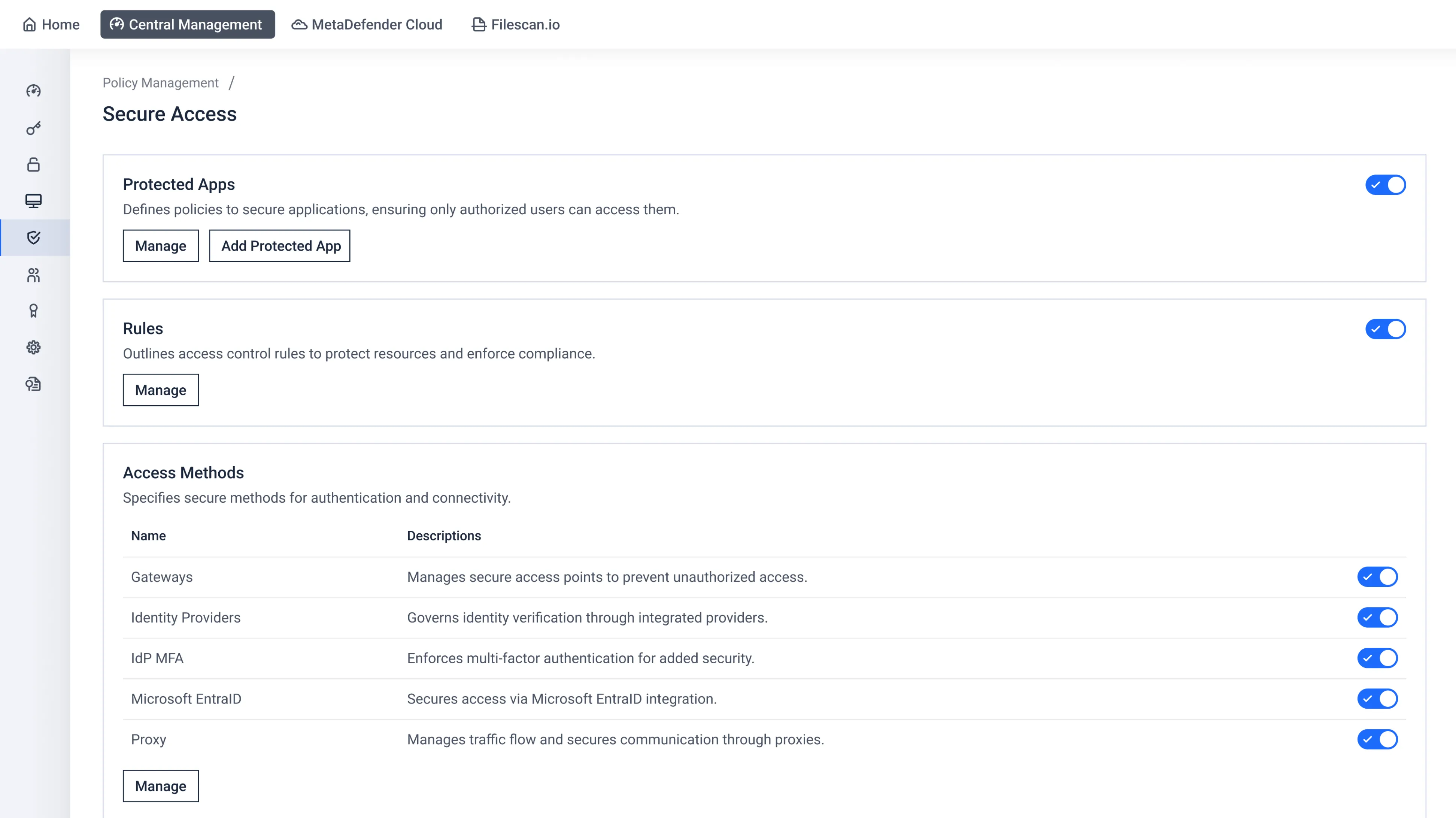Viewport: 1456px width, 818px height.
Task: Click the reports document sidebar icon
Action: [x=33, y=384]
